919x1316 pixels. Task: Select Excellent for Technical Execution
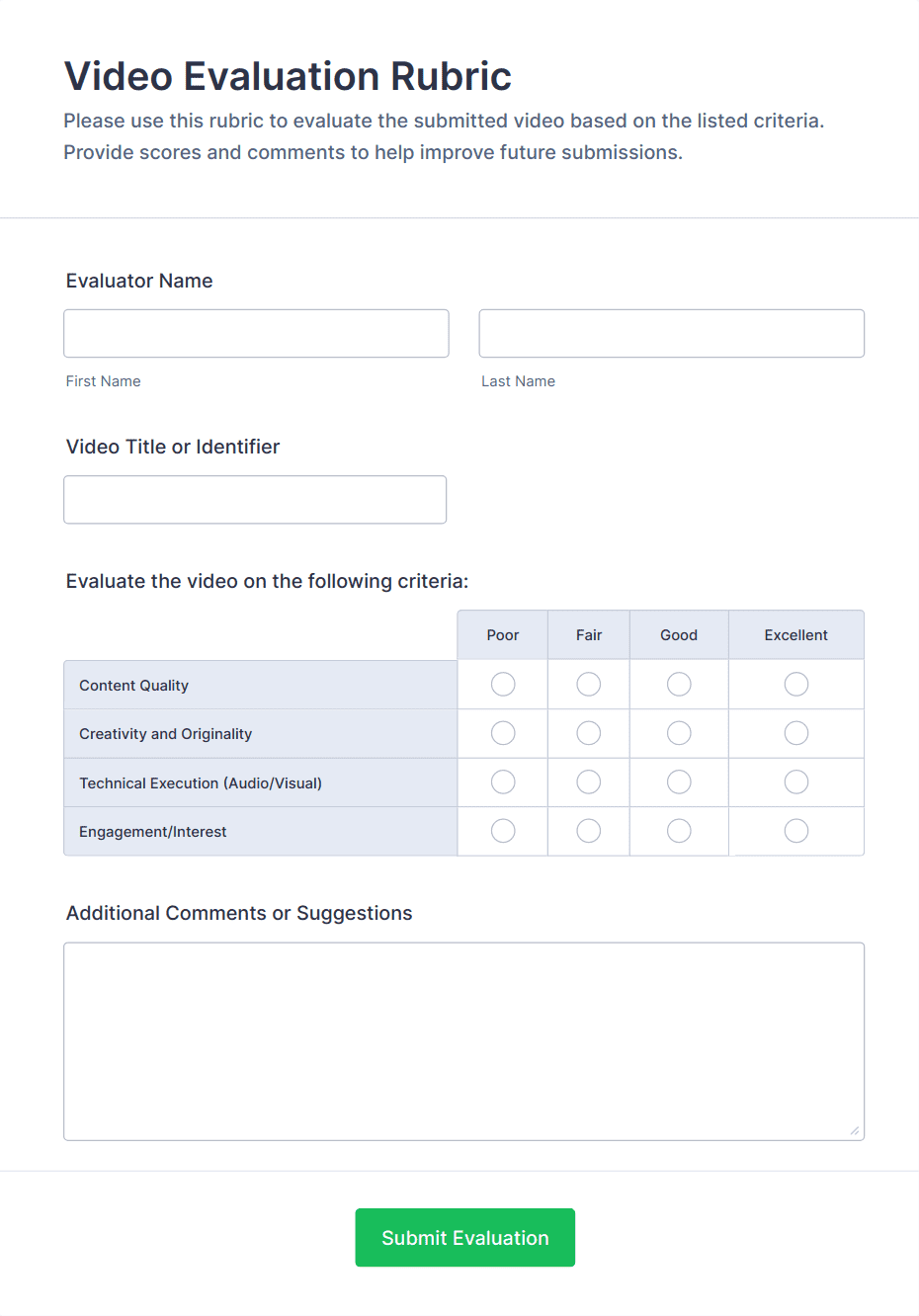tap(796, 781)
